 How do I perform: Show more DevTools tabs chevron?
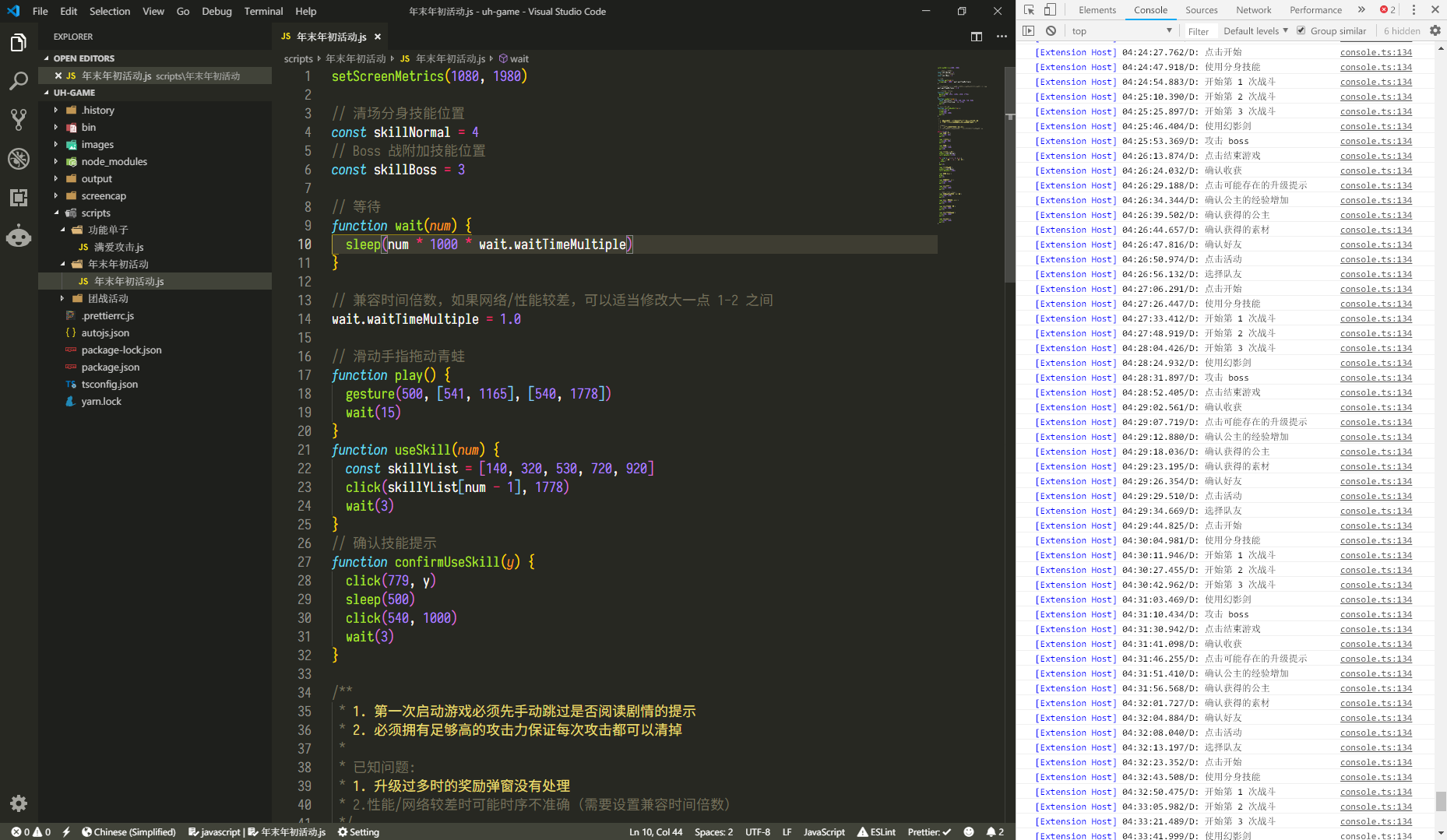pos(1361,10)
